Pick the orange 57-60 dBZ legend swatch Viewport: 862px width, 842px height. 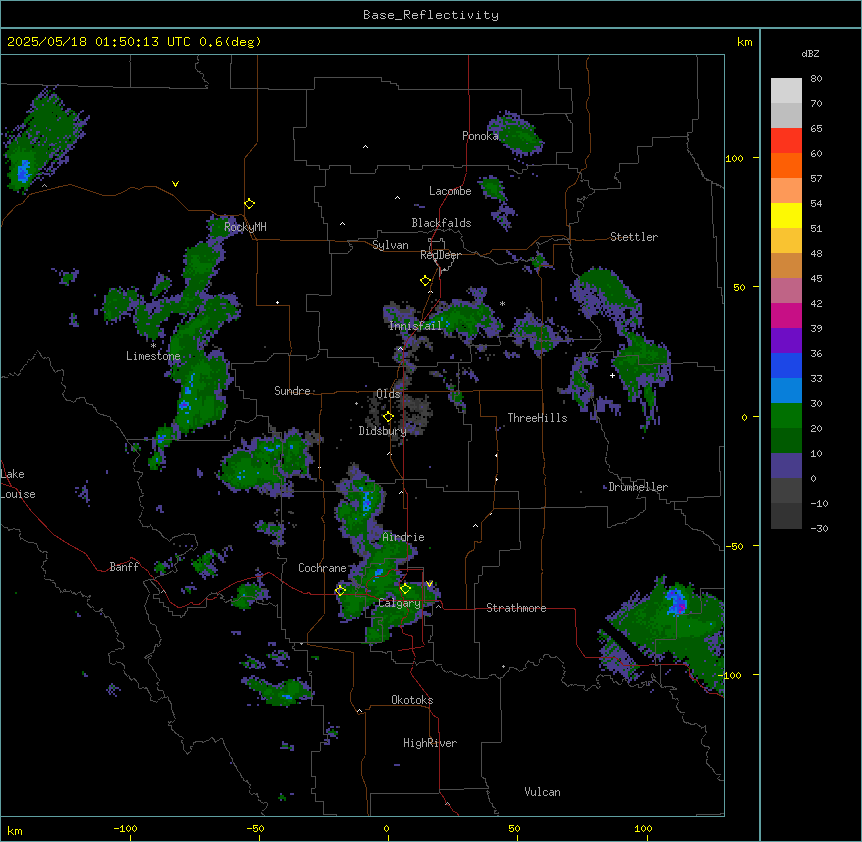point(786,165)
